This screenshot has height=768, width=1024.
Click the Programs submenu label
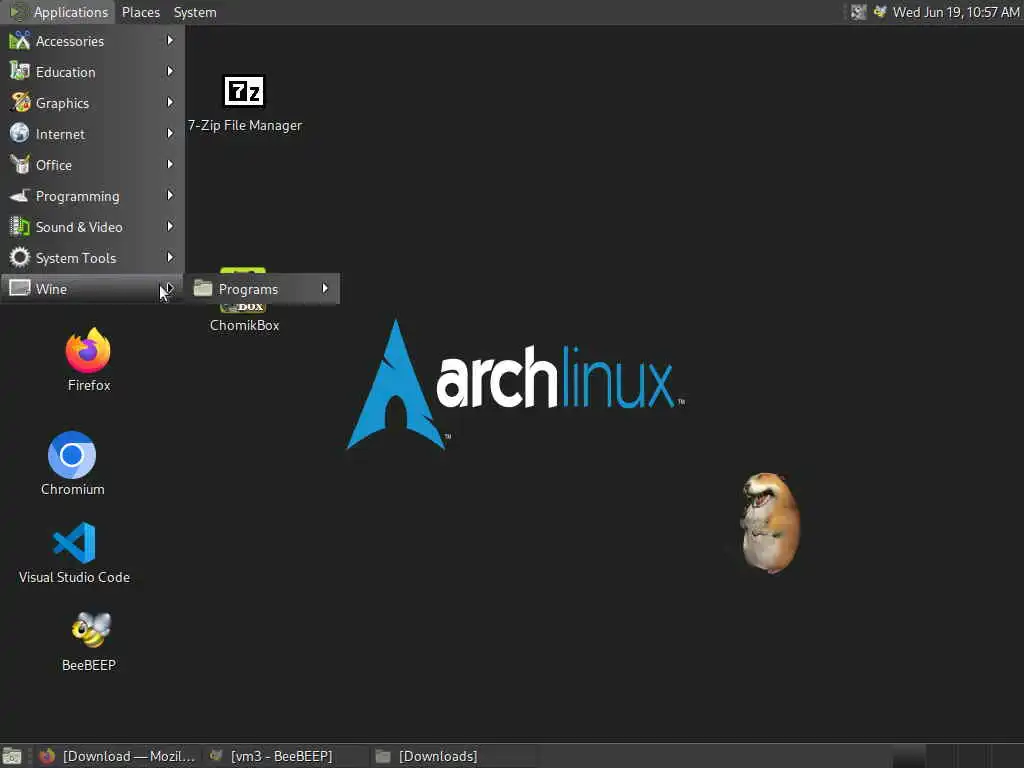tap(248, 289)
